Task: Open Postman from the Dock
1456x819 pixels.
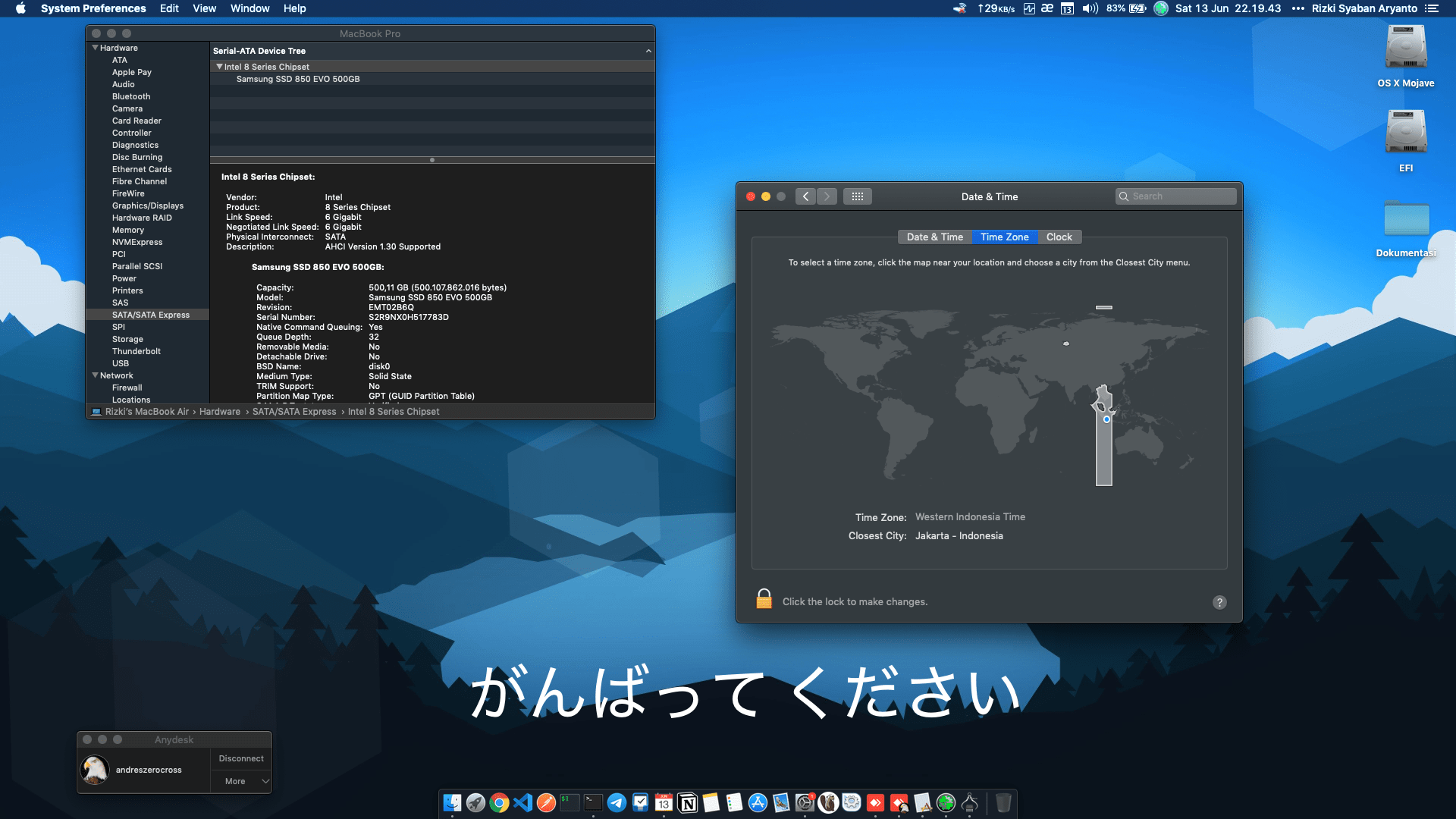Action: [x=547, y=802]
